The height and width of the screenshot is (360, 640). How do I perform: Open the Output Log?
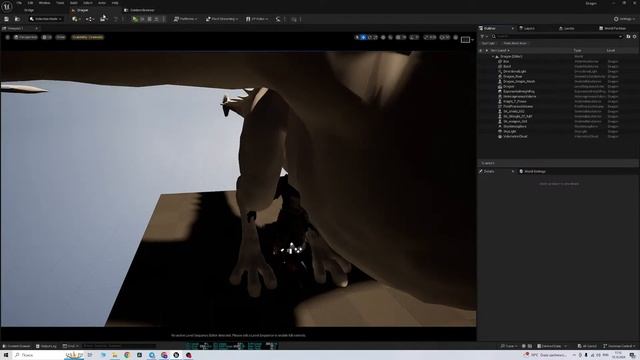46,346
